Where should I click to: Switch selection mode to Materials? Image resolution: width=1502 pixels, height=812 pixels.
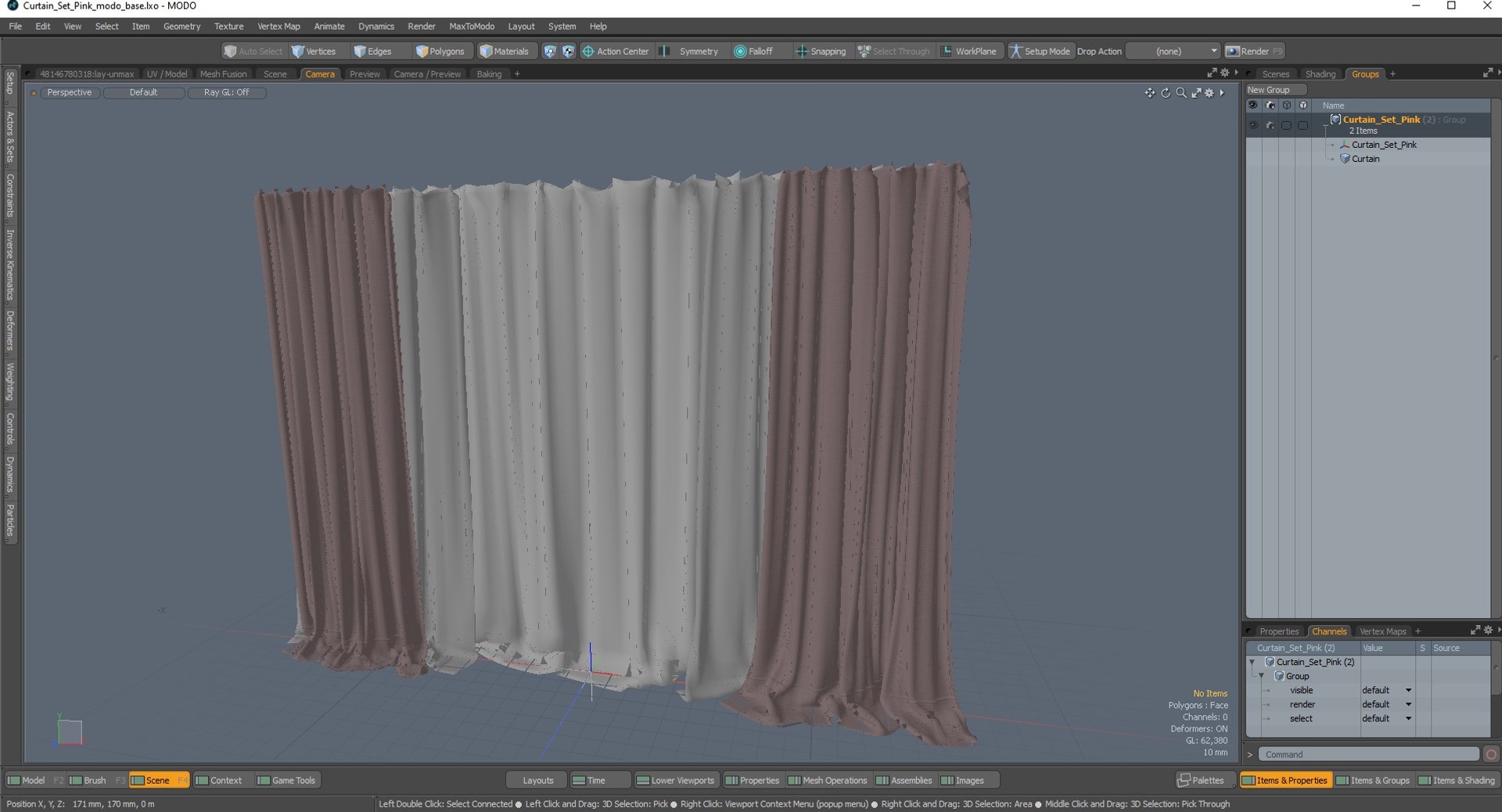click(505, 52)
